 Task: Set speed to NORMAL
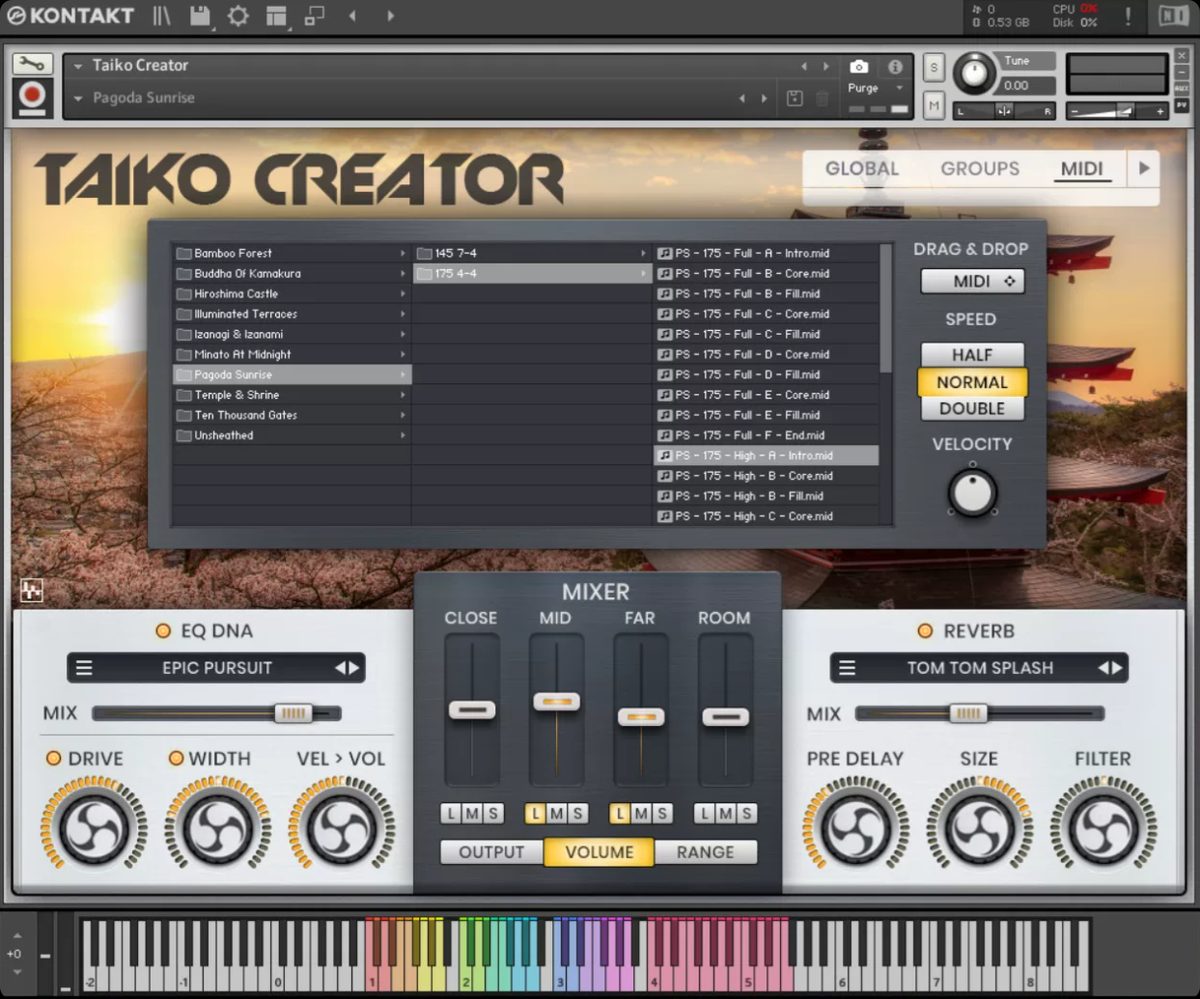tap(972, 382)
